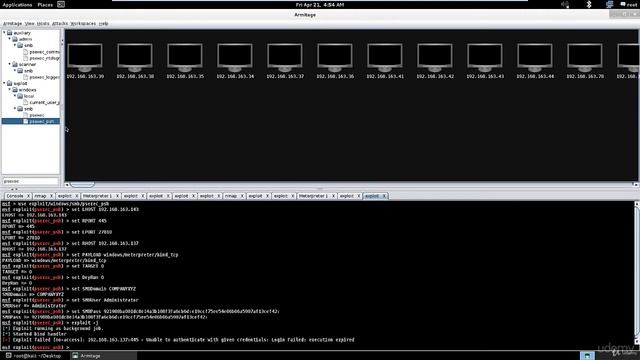
Task: Open the Armitage menu
Action: 12,24
